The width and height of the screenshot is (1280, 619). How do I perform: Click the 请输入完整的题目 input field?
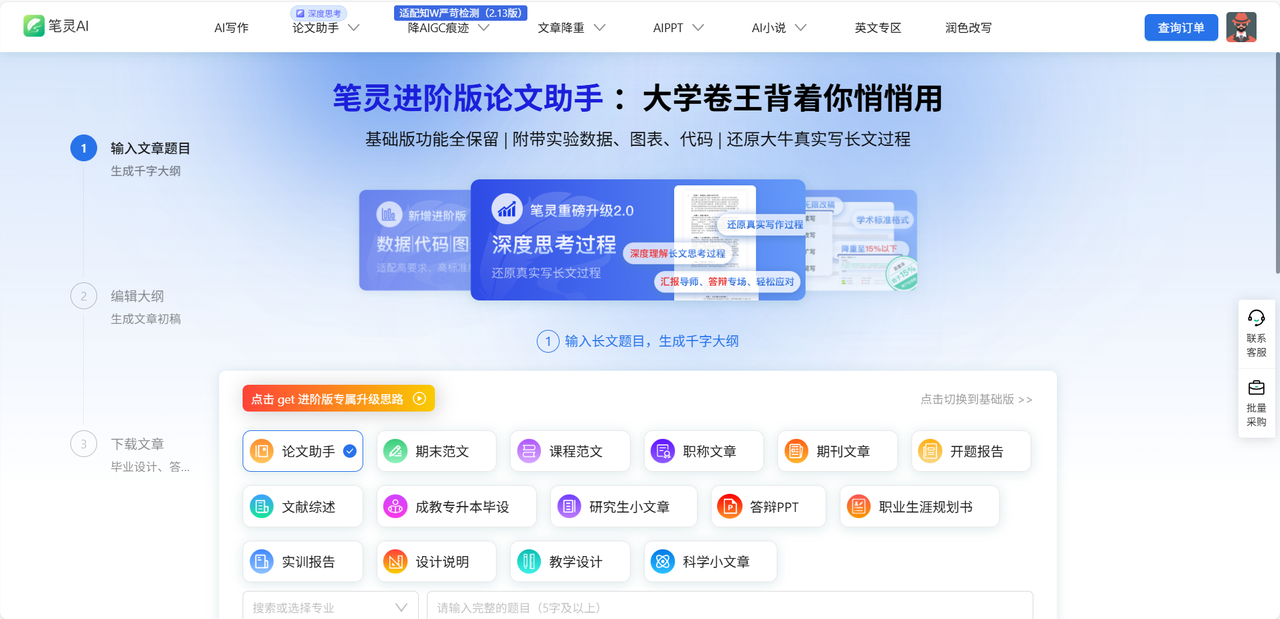click(x=729, y=606)
